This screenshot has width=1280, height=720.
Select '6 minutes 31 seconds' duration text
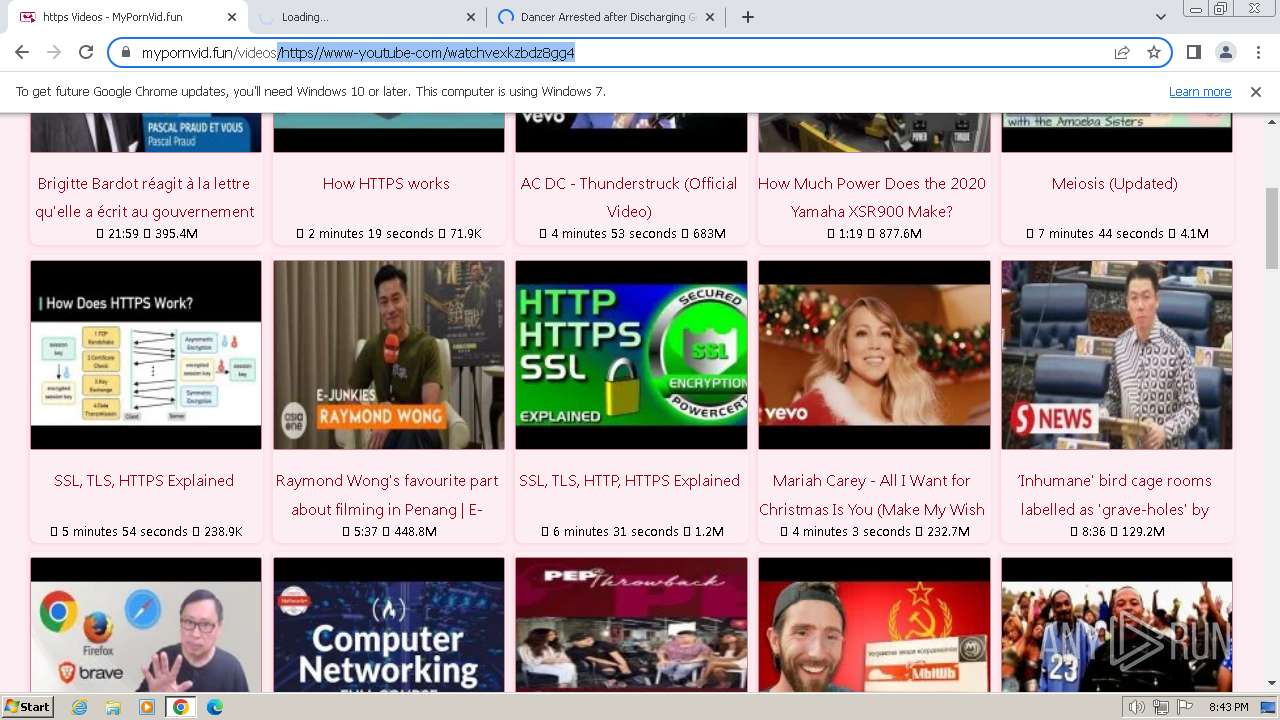(616, 532)
